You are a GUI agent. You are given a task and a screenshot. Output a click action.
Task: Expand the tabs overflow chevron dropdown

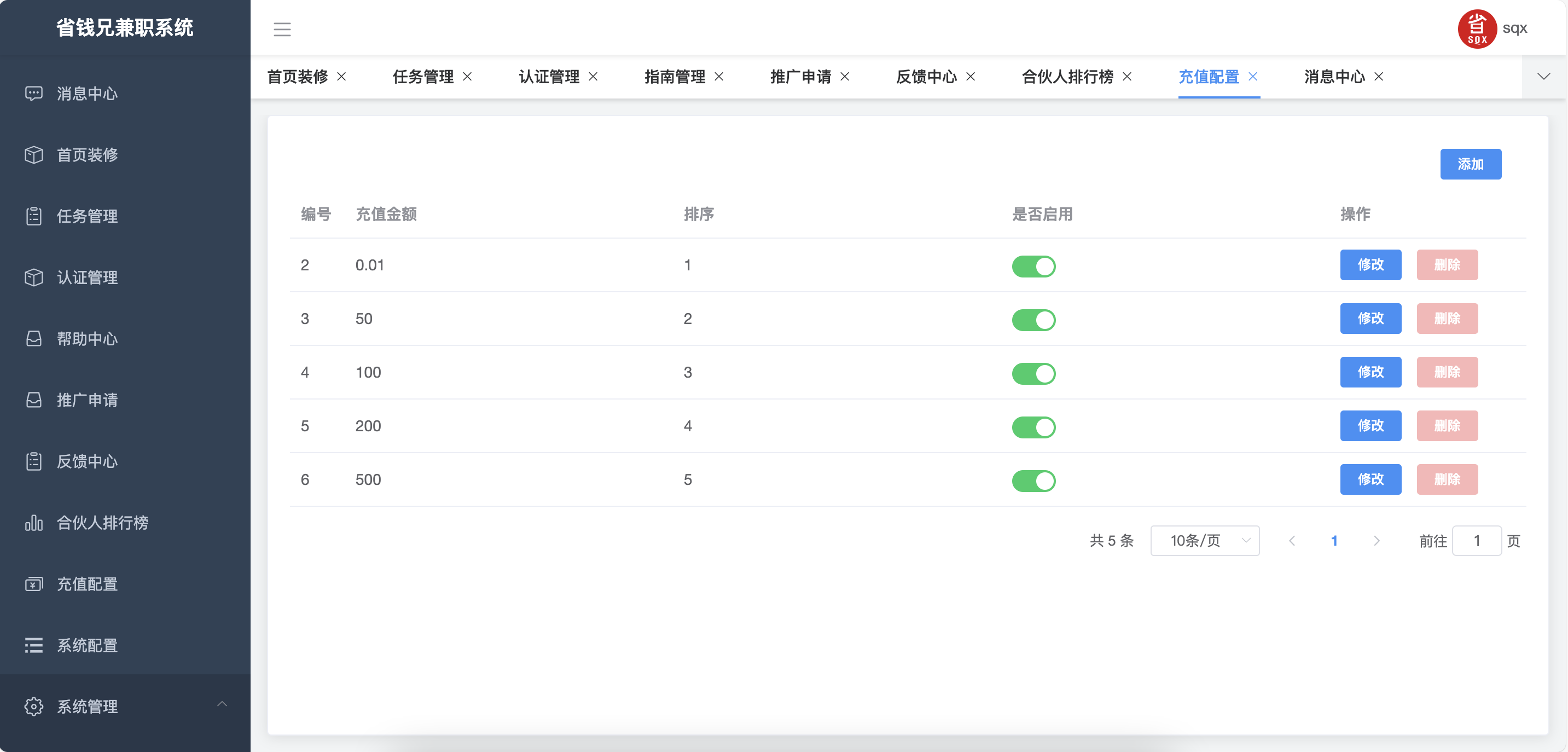coord(1543,77)
